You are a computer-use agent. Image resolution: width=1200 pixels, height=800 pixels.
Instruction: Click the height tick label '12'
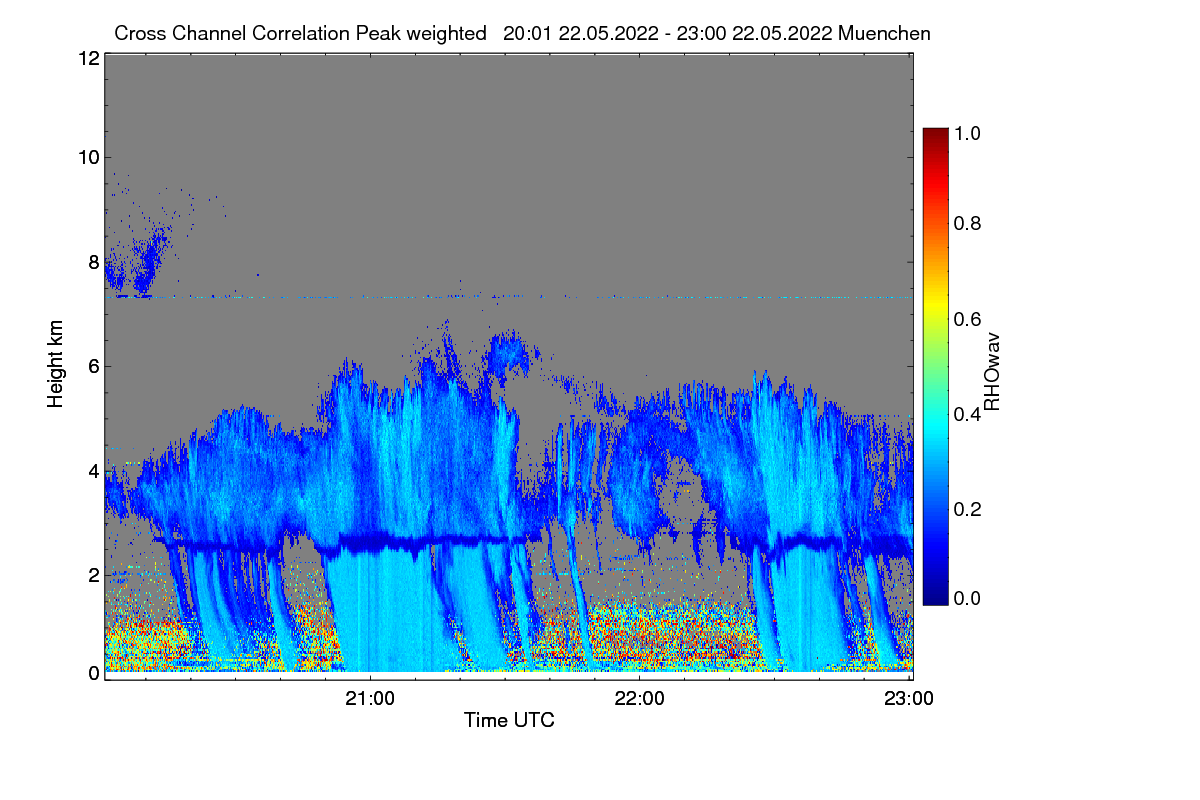point(87,58)
